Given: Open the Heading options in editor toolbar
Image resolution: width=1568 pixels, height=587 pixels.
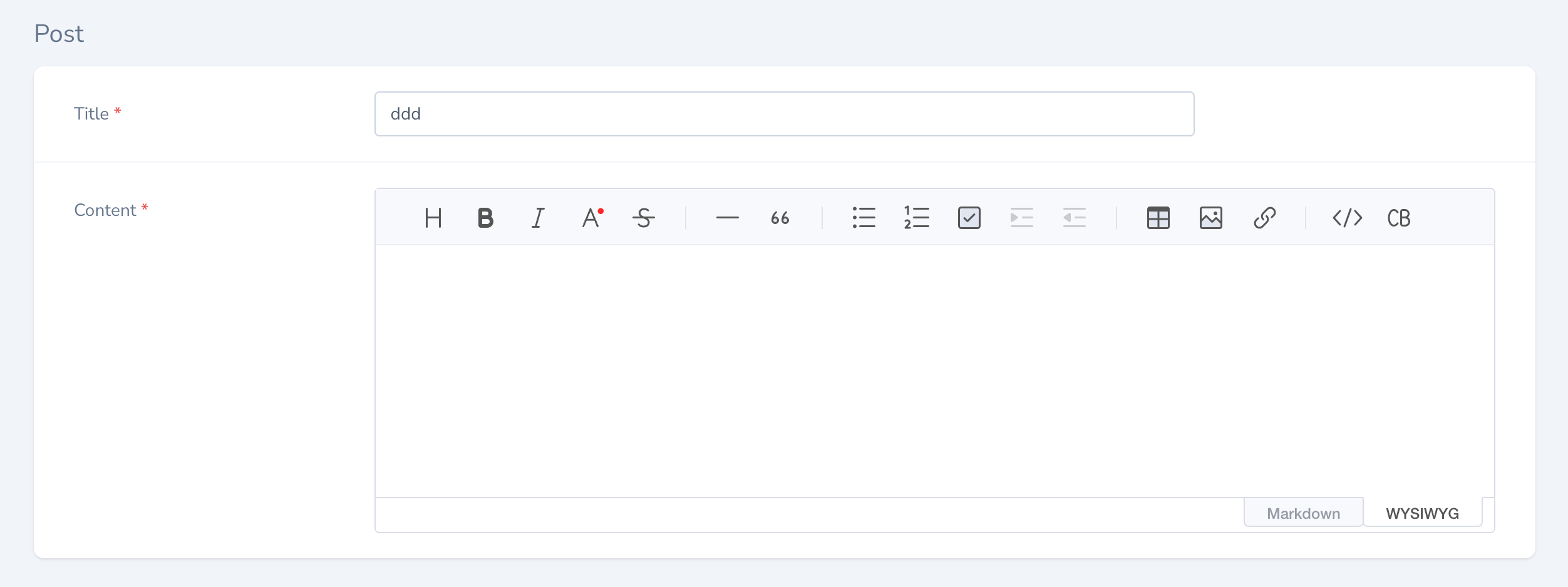Looking at the screenshot, I should [x=433, y=218].
